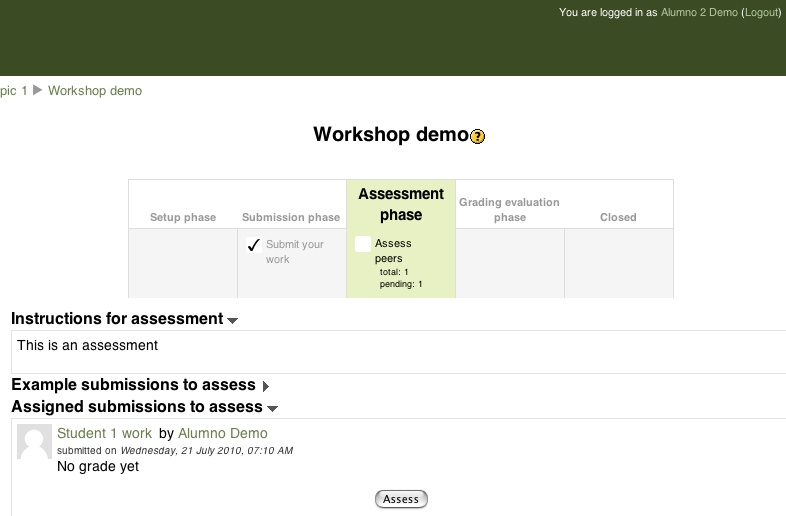Click the 'pending: 1' text

coord(401,284)
